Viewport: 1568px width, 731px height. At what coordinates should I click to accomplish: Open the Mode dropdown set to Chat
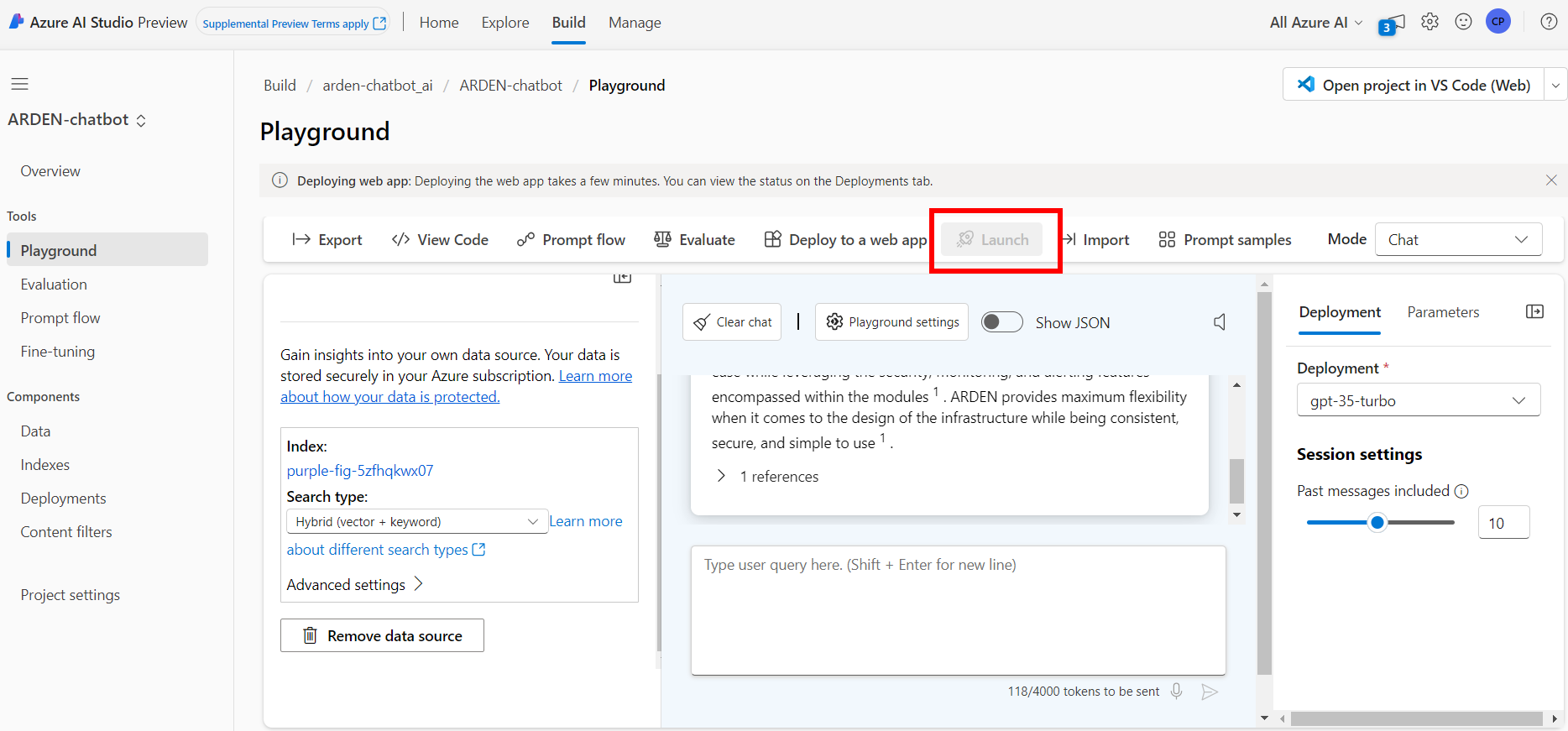tap(1459, 239)
